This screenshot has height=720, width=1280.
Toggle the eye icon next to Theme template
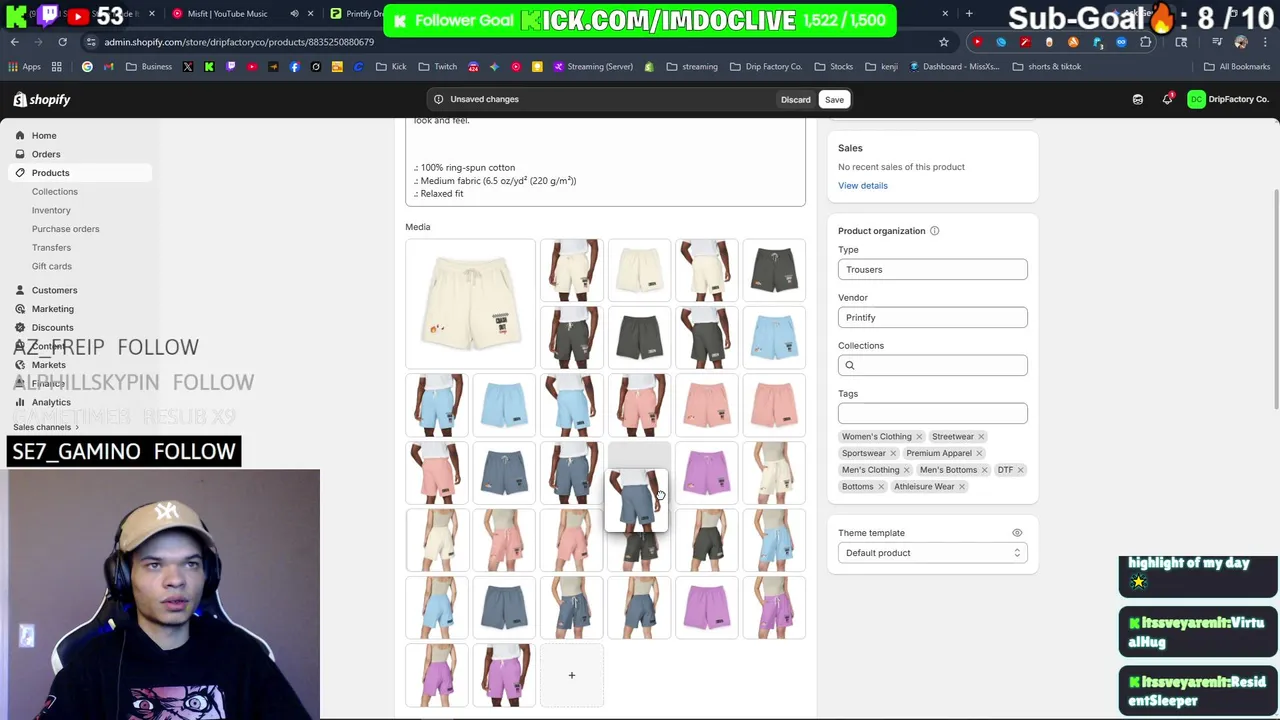pos(1017,533)
